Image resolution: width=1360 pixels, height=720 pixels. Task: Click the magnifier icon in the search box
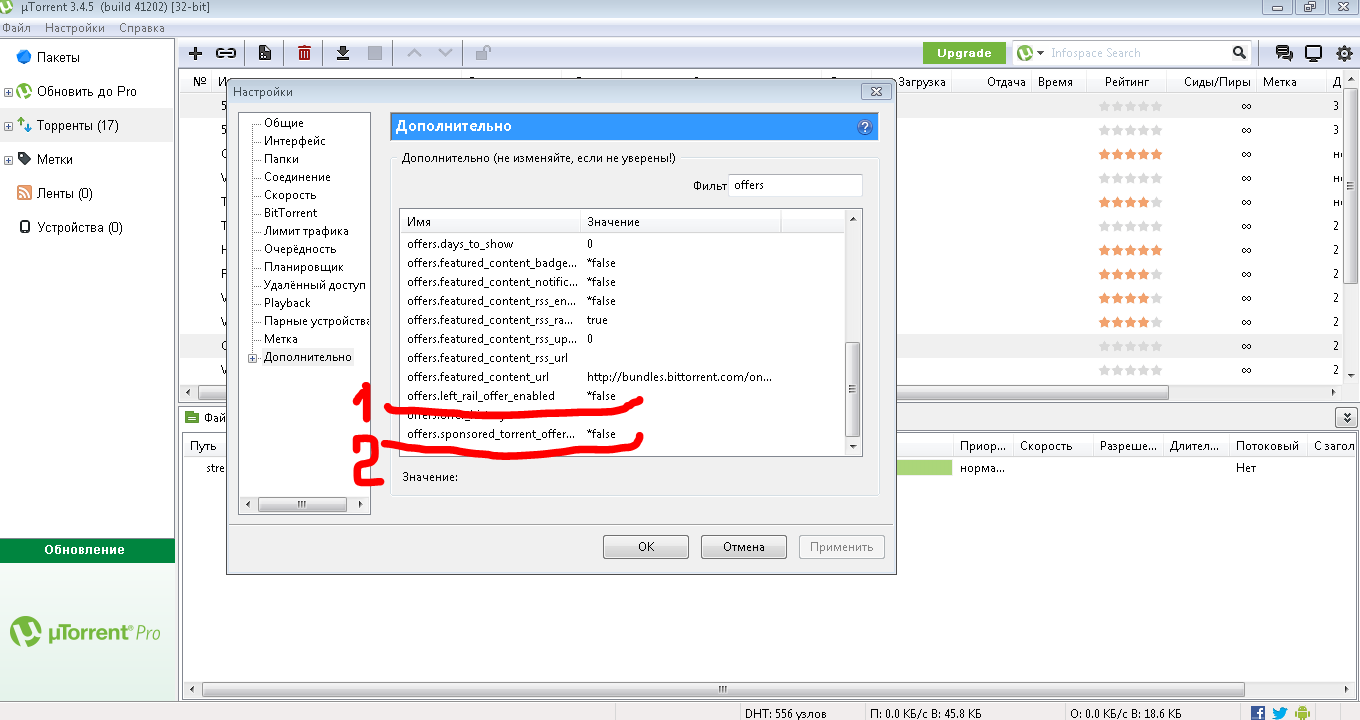1240,53
